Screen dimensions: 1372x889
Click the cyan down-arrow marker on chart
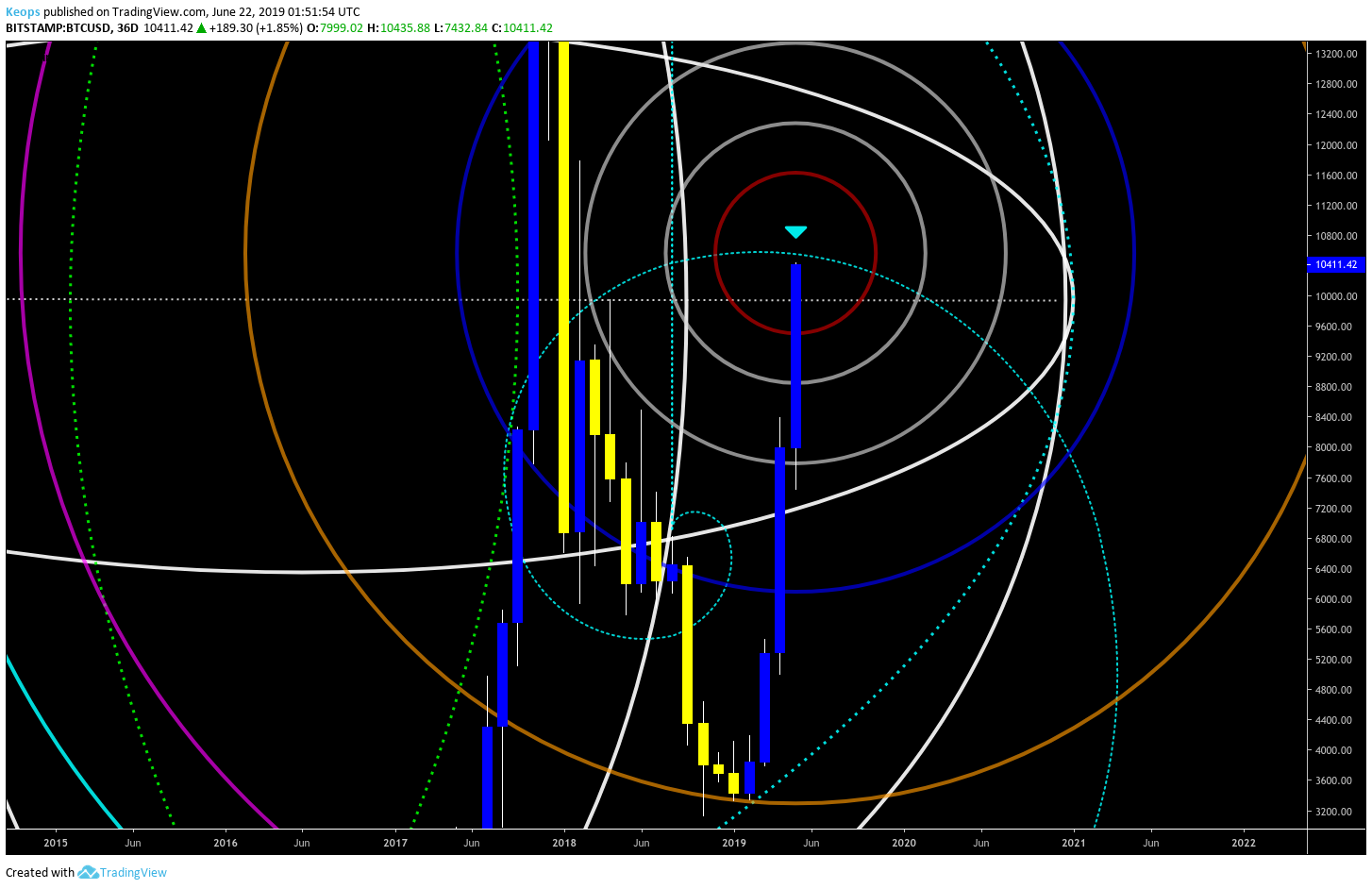point(795,232)
